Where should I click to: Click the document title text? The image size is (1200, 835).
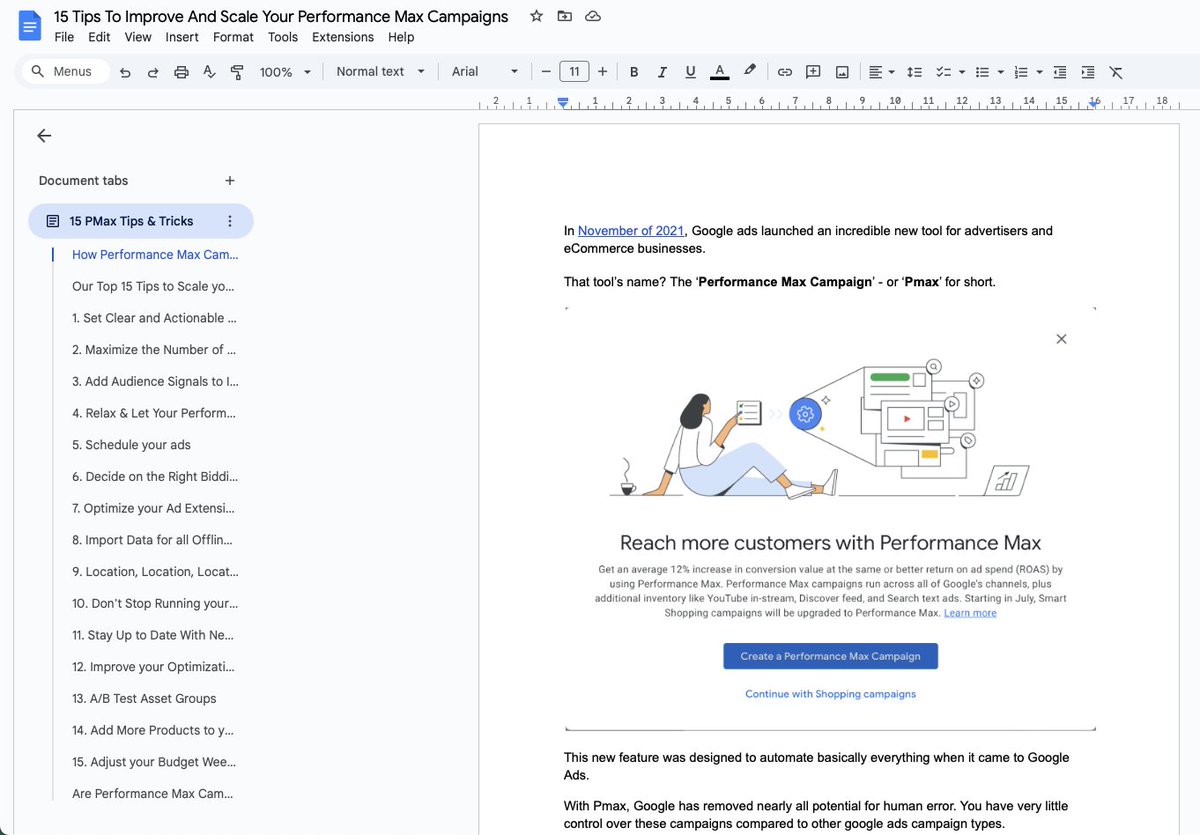click(281, 16)
